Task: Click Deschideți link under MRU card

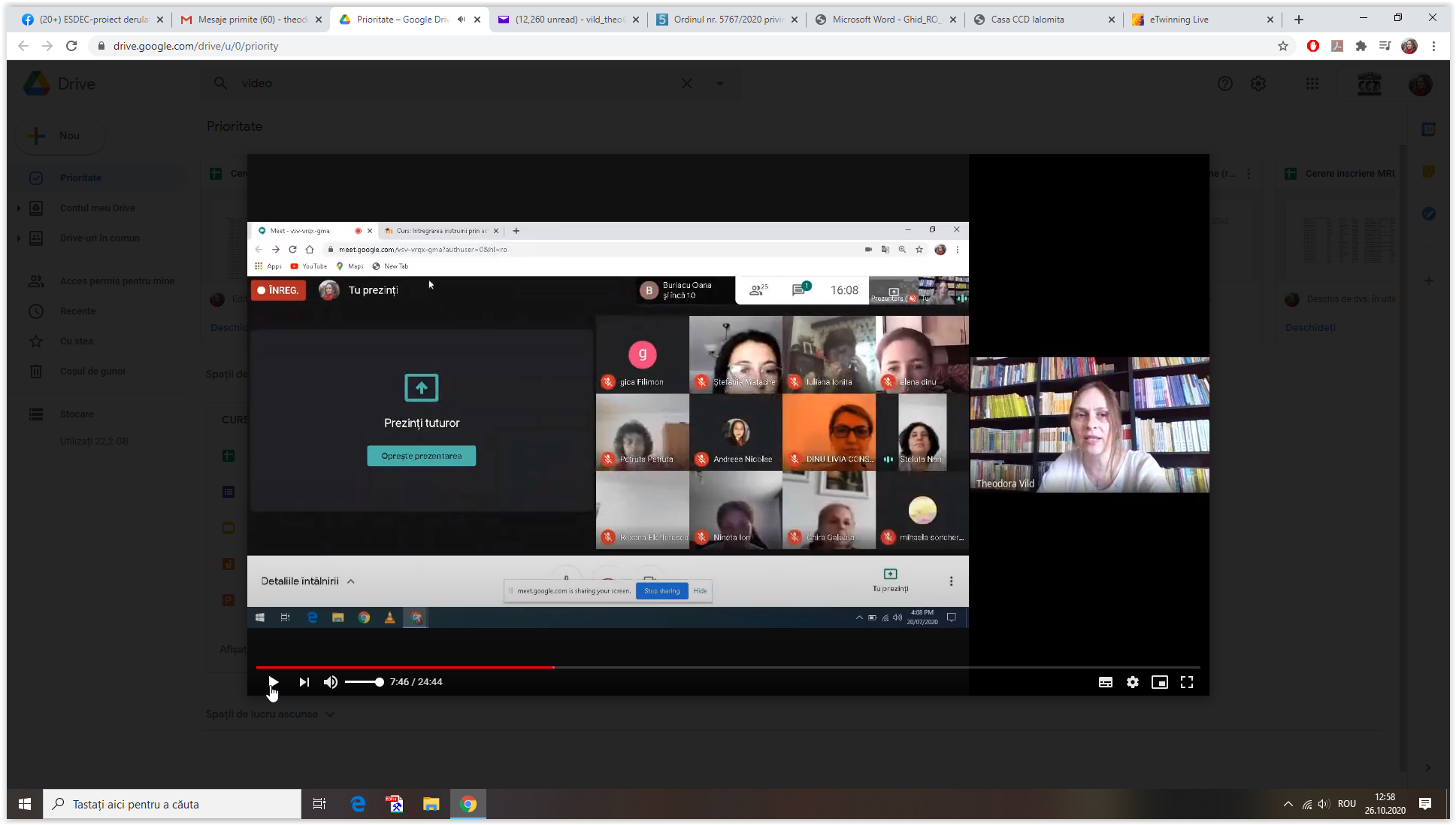Action: tap(1310, 328)
